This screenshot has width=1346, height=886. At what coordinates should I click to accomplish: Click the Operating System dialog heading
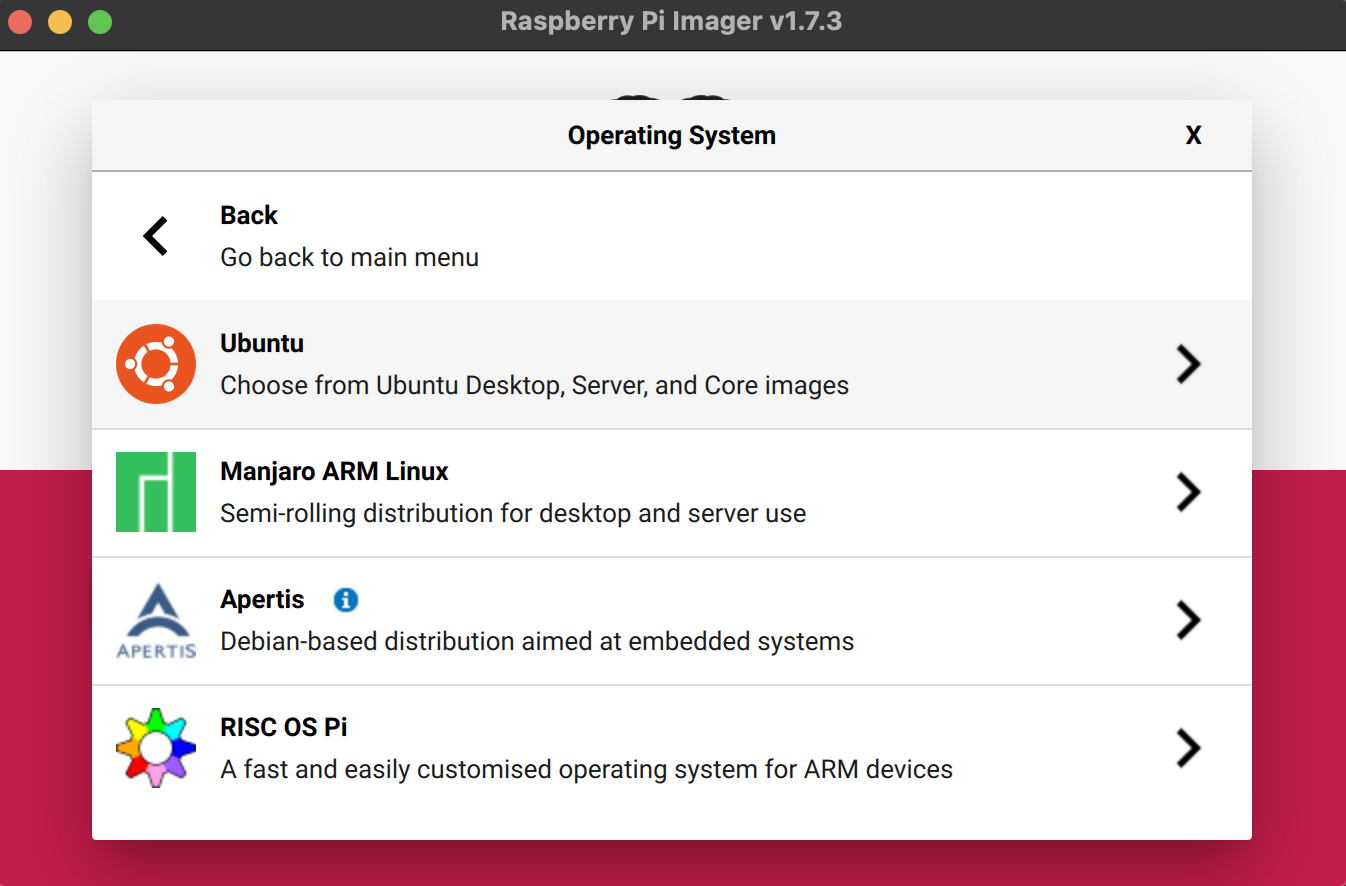tap(672, 136)
